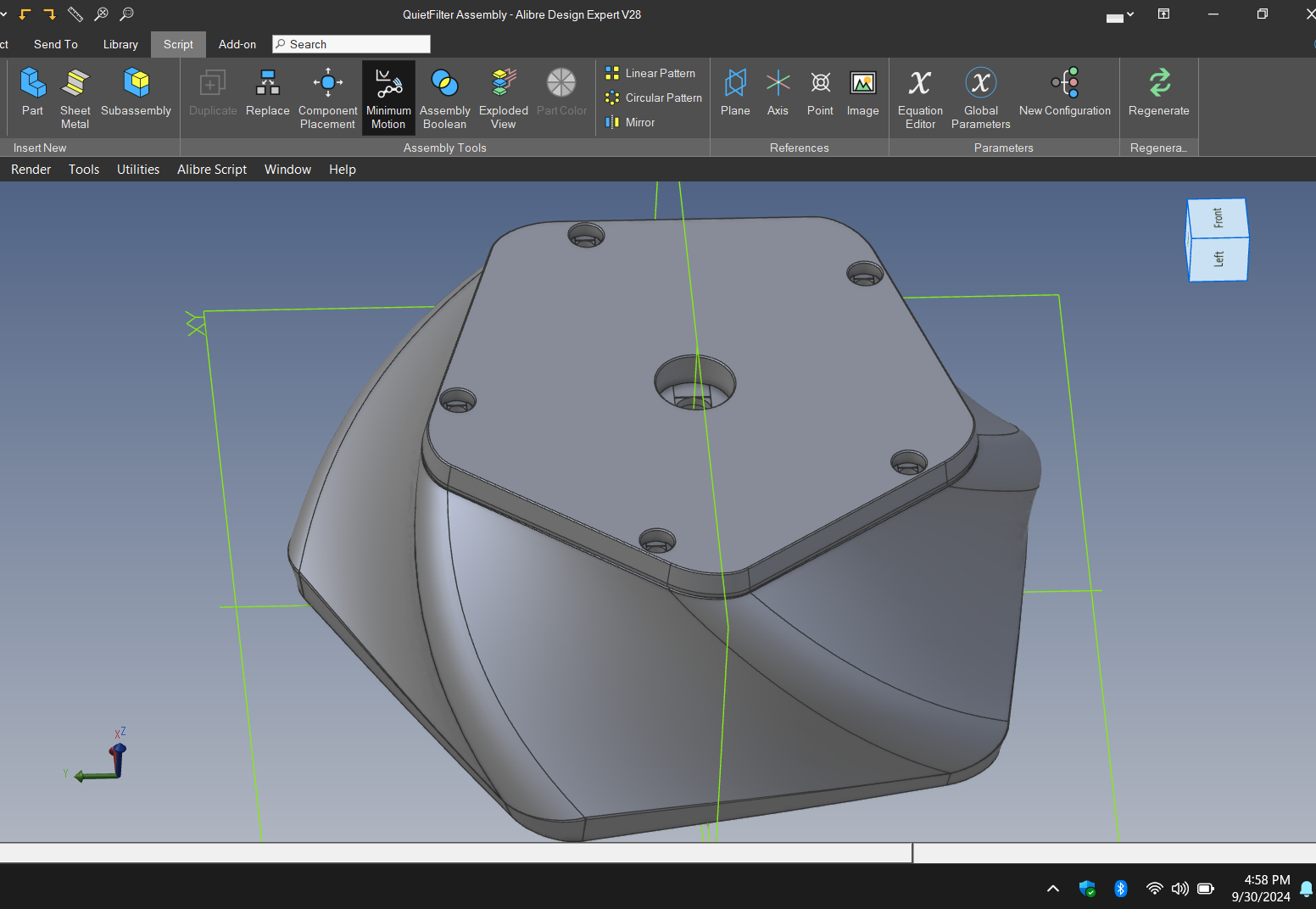Open the Help menu

pos(343,170)
